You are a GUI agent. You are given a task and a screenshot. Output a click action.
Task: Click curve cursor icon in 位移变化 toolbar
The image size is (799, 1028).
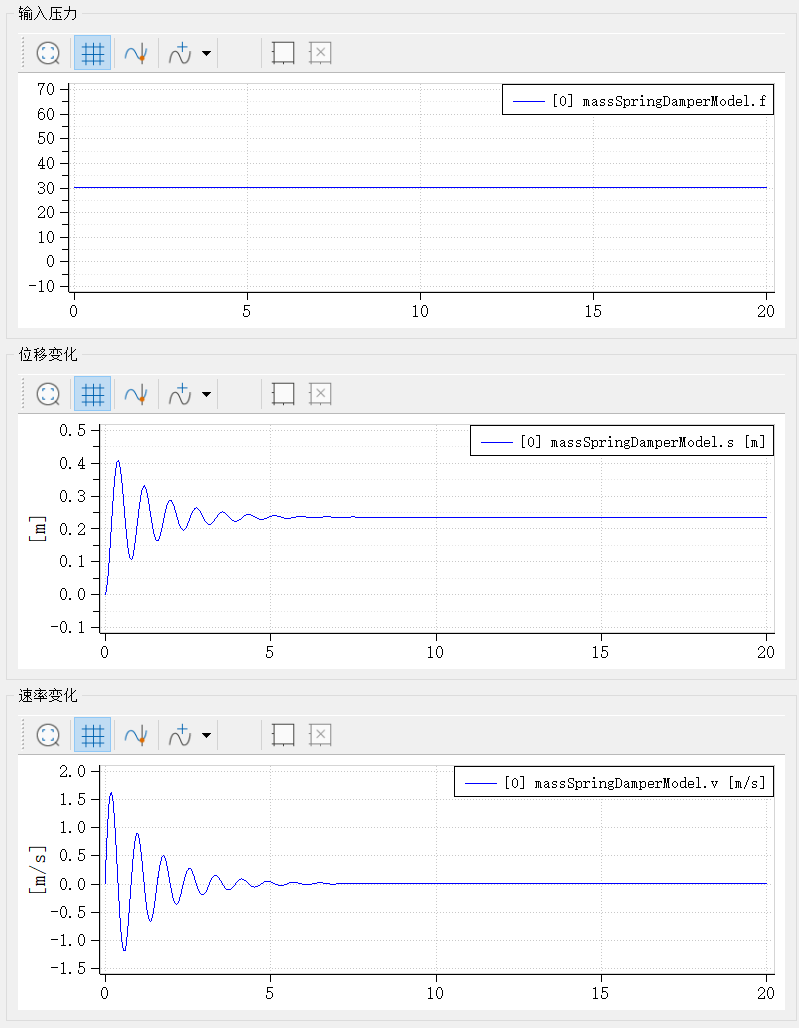tap(136, 394)
